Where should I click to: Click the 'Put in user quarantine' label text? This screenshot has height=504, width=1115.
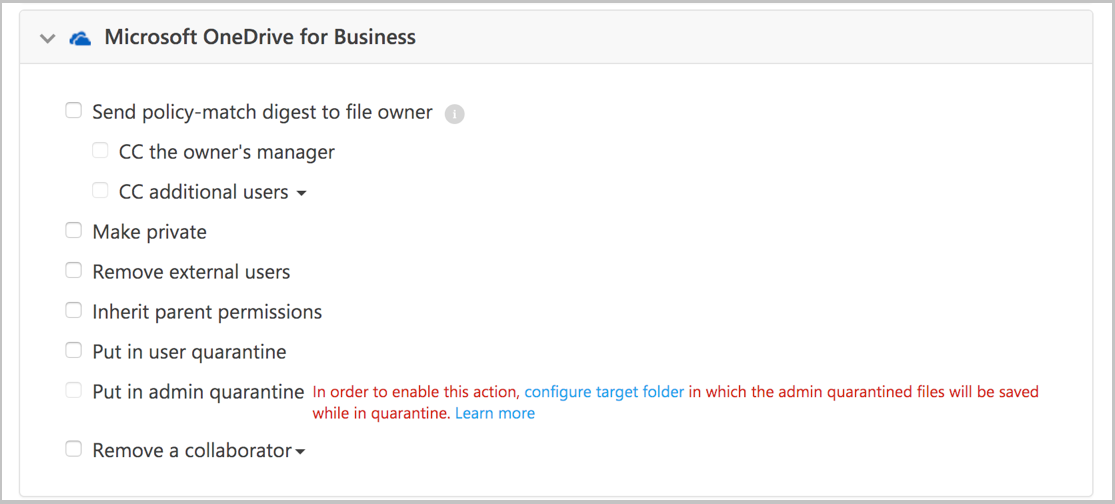point(189,352)
